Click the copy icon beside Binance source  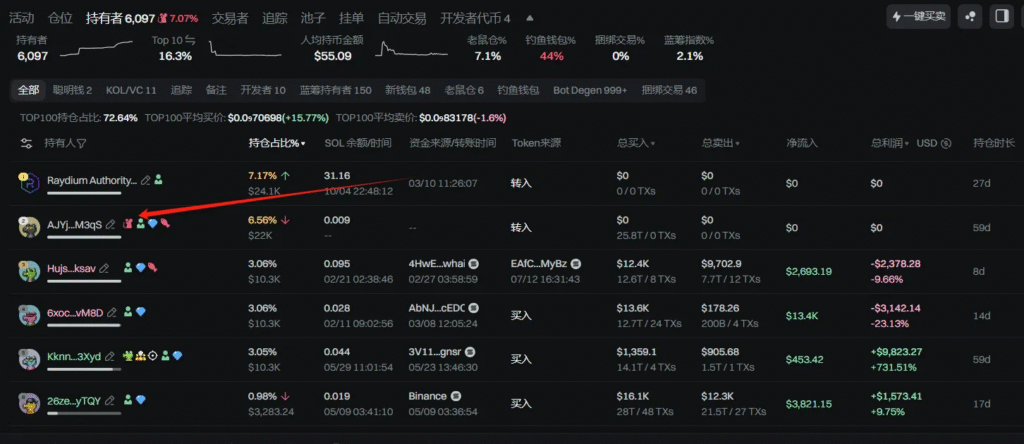pyautogui.click(x=460, y=397)
